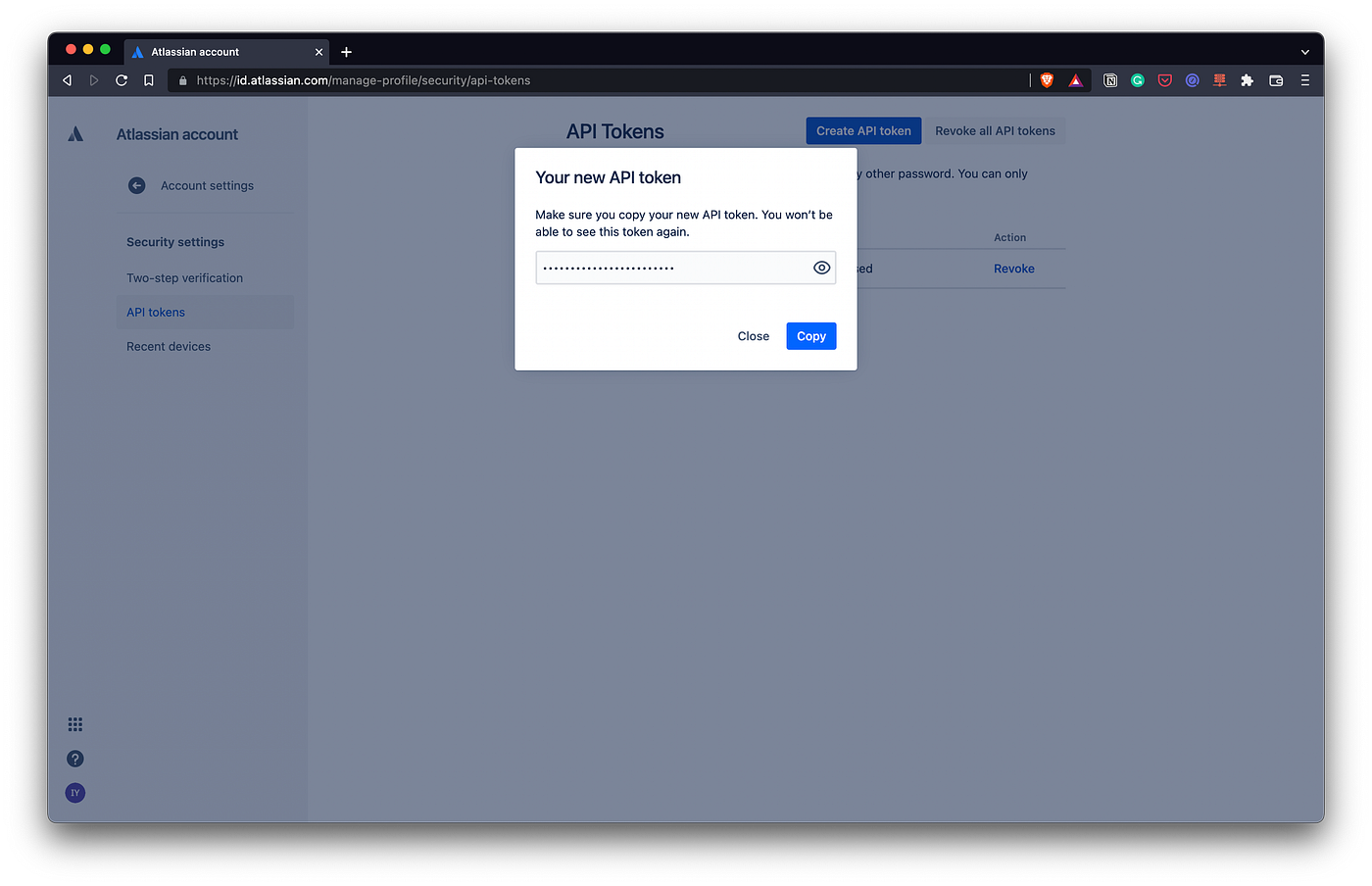1372x886 pixels.
Task: Open the extensions puzzle piece icon
Action: coord(1247,80)
